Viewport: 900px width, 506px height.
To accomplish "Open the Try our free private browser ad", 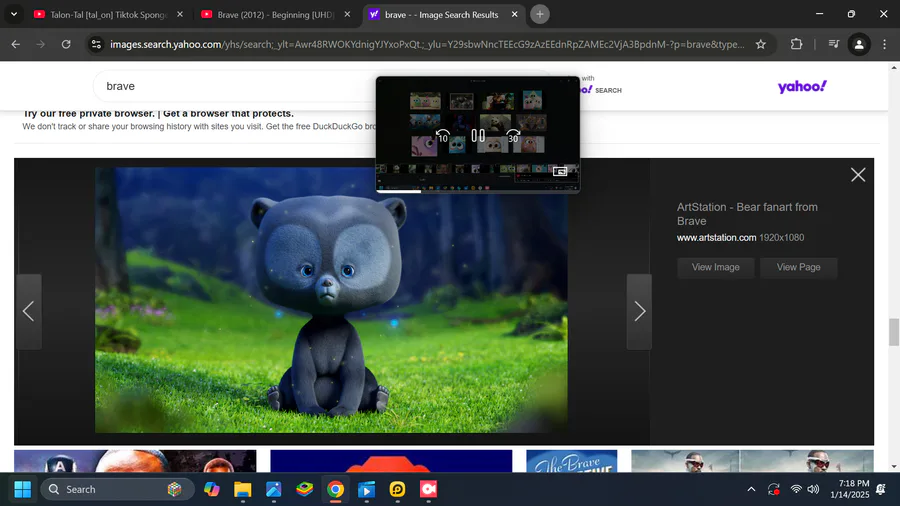I will point(159,114).
